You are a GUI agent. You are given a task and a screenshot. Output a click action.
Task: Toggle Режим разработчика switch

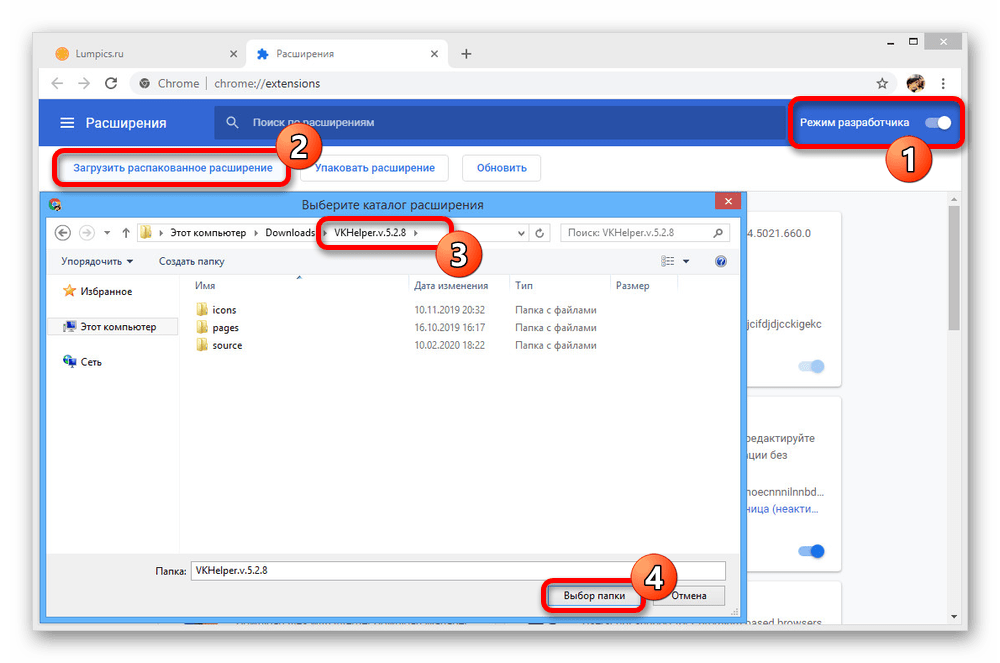point(938,122)
